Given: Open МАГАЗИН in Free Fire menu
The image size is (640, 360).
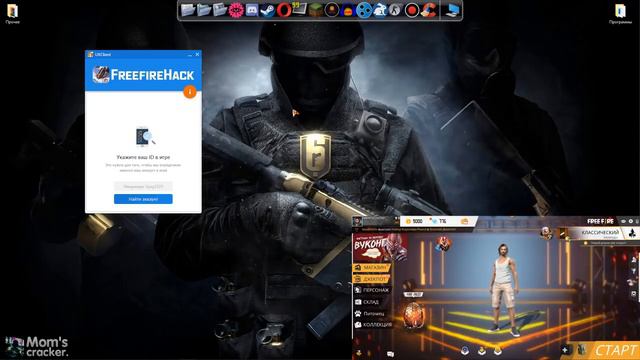Looking at the screenshot, I should (371, 267).
